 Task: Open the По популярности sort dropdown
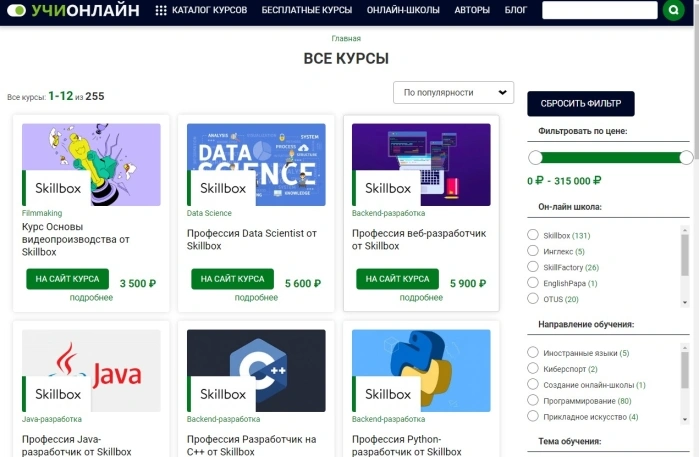point(453,92)
